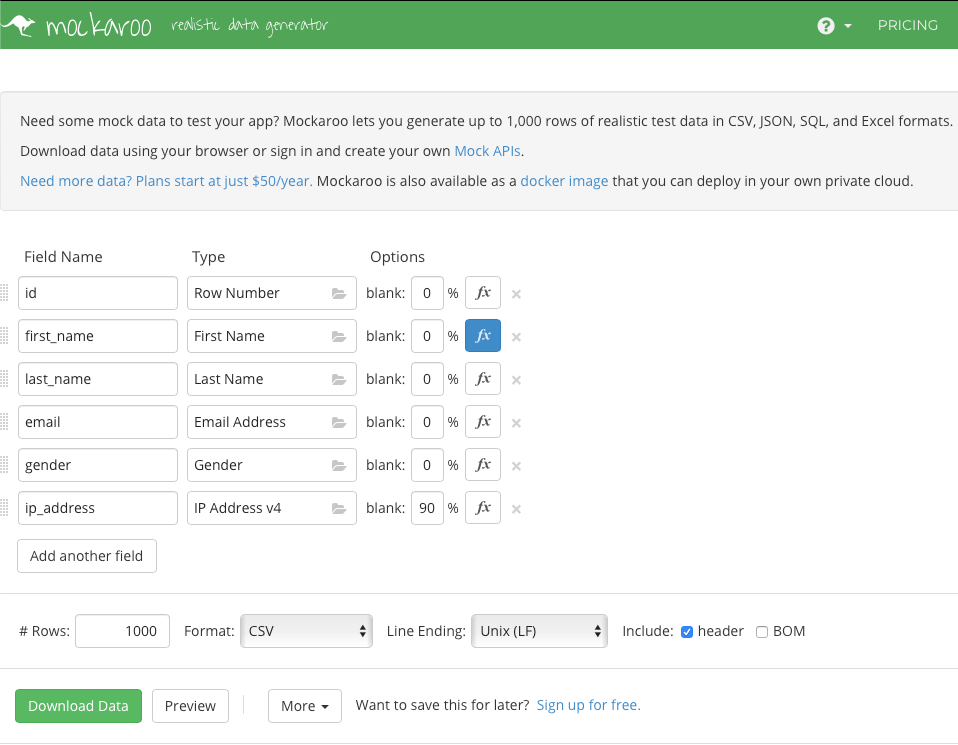The height and width of the screenshot is (745, 958).
Task: Edit blank percent for ip_address field
Action: [427, 508]
